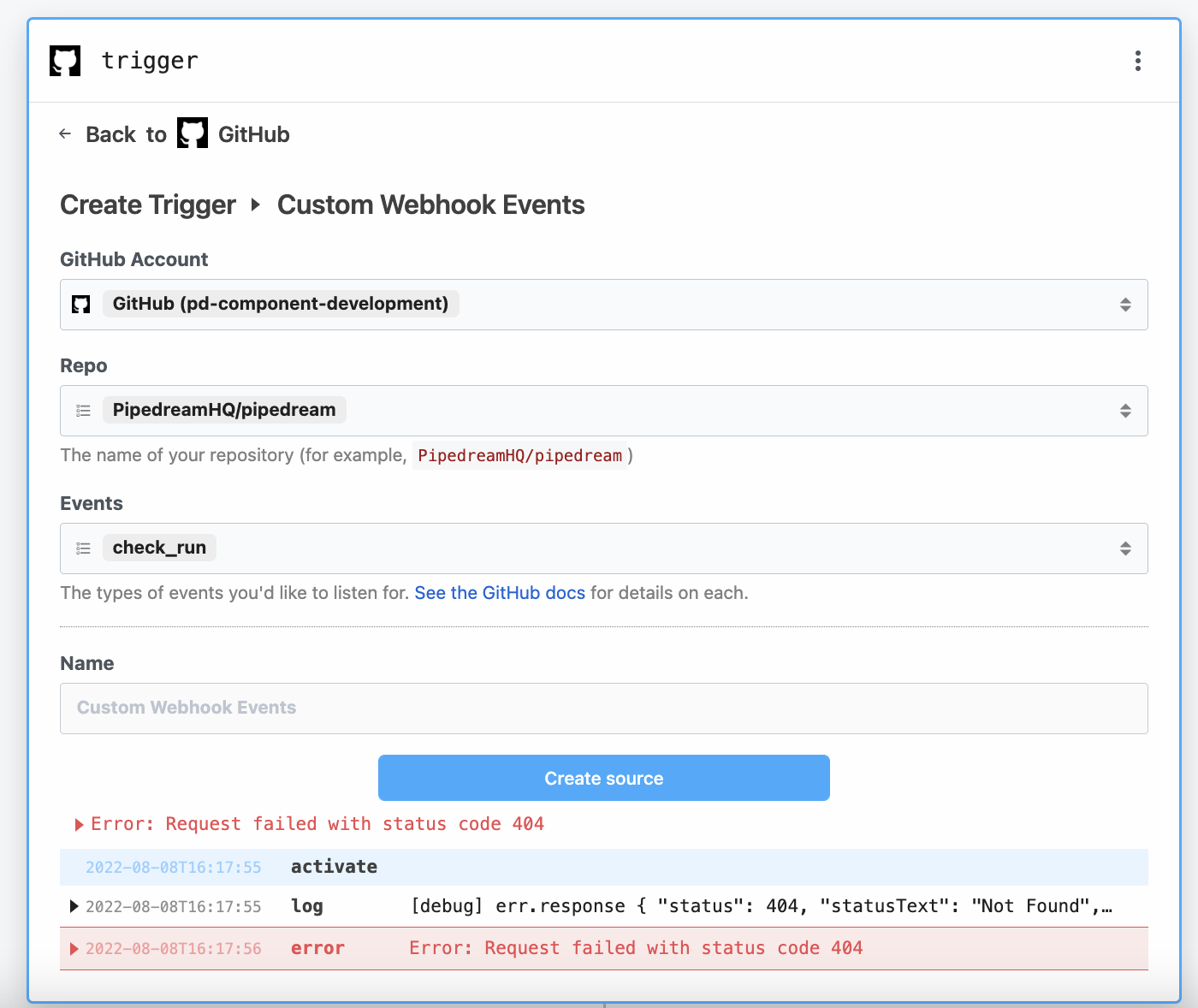The height and width of the screenshot is (1008, 1198).
Task: Open the Repo dropdown arrows
Action: 1125,411
